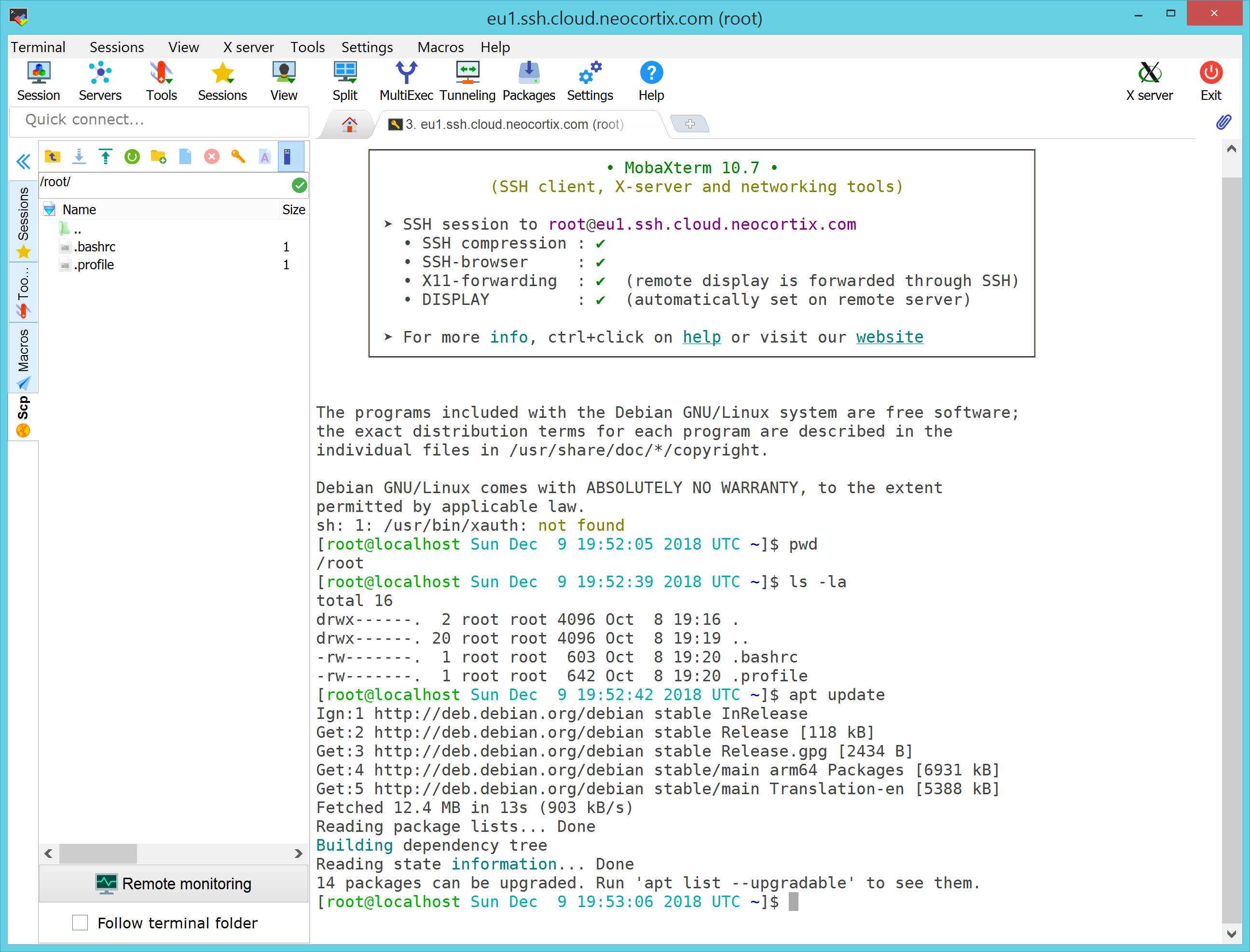Open the Servers toolbar button
The width and height of the screenshot is (1250, 952).
point(100,81)
